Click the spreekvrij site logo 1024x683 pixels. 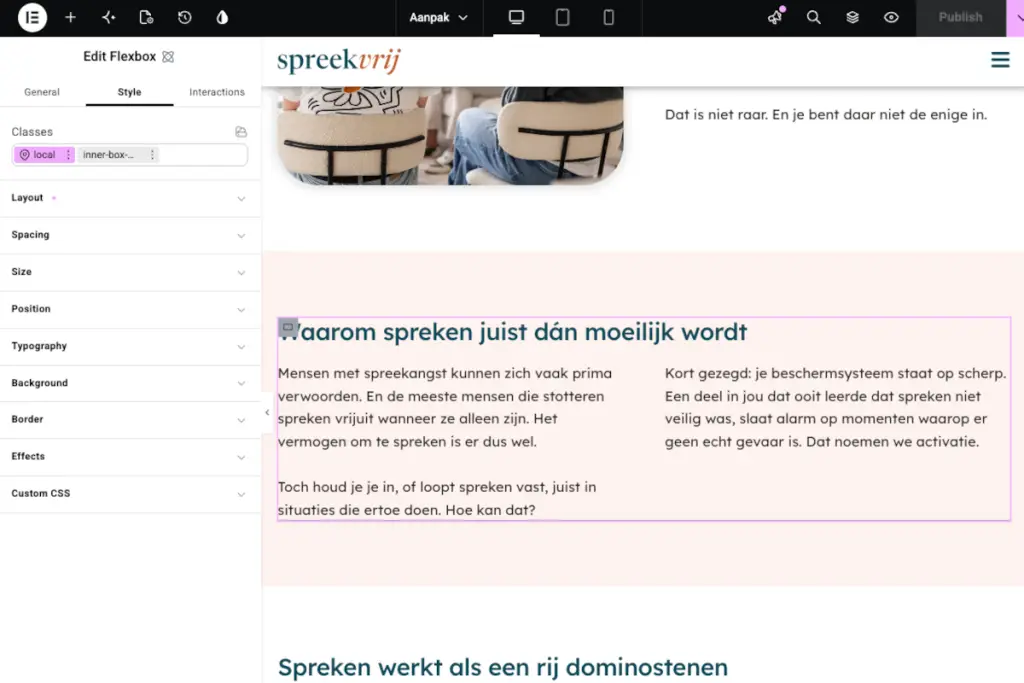[x=338, y=61]
